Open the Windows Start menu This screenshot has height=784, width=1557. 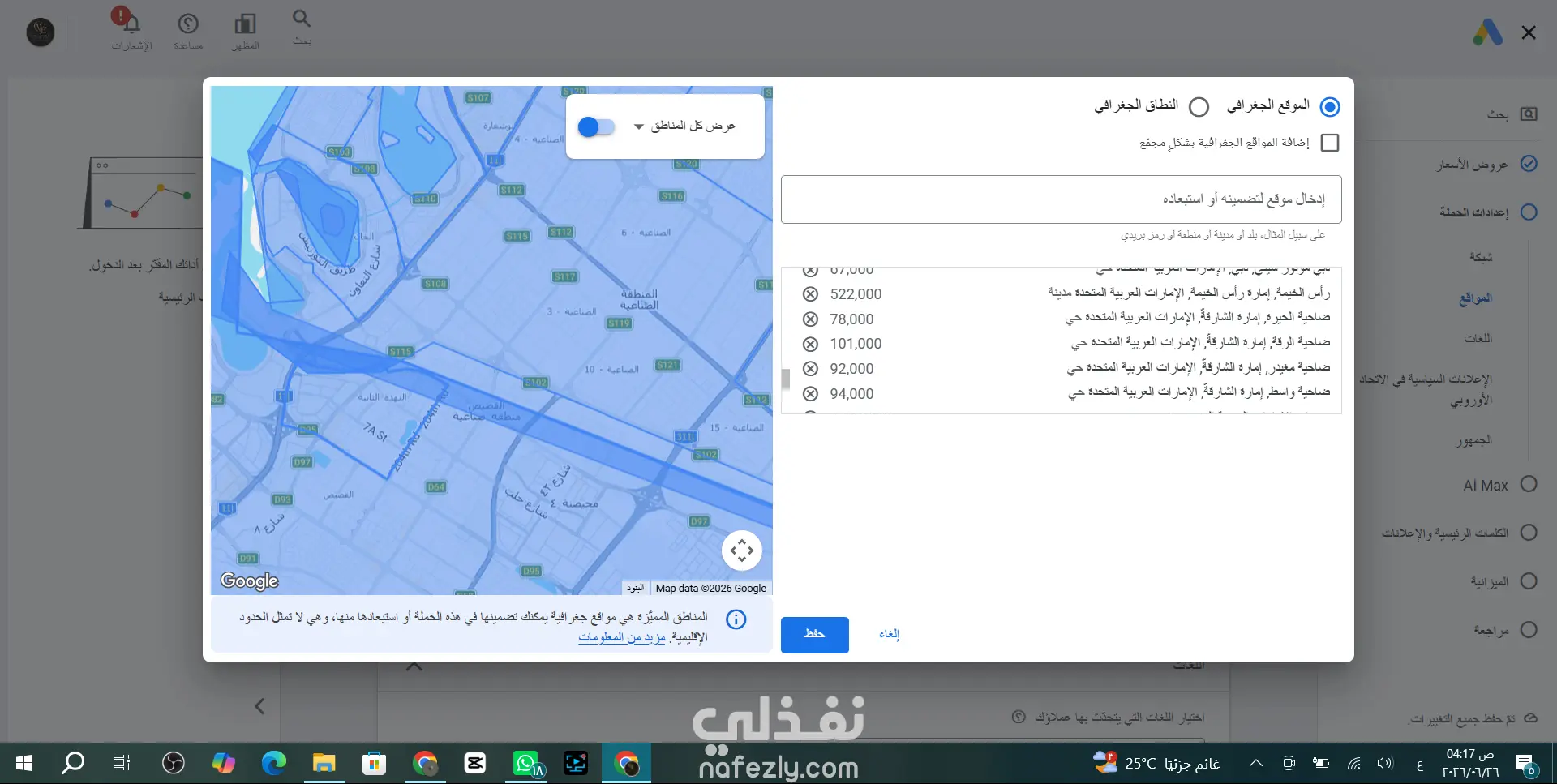(24, 763)
